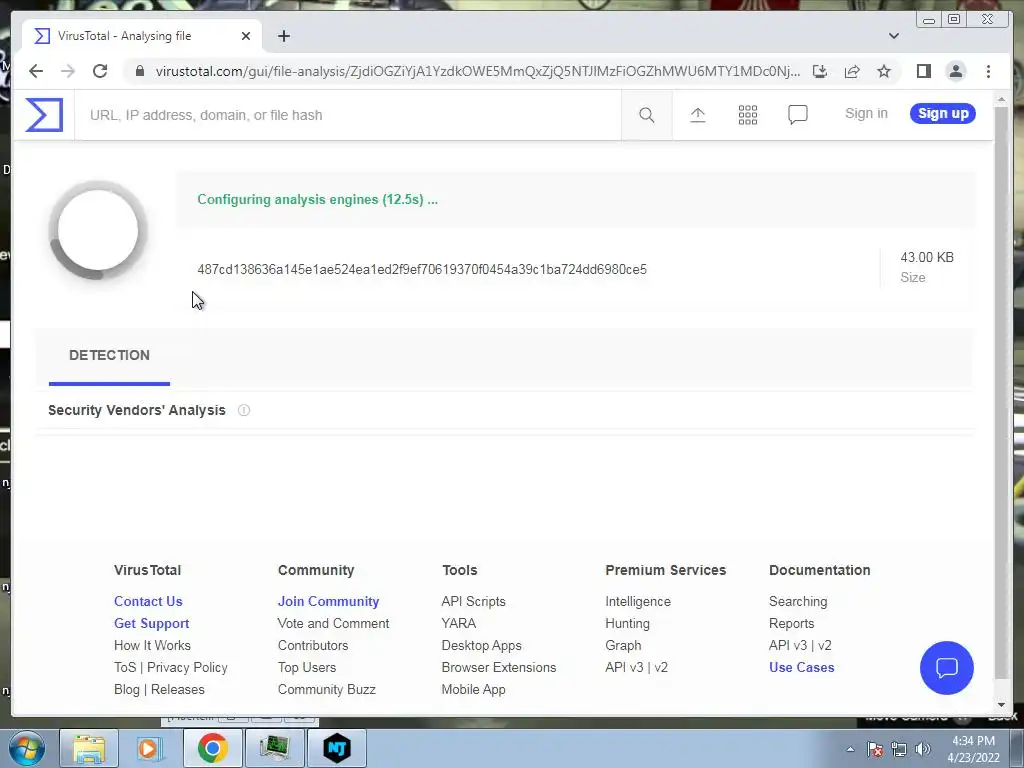
Task: Open the Top Users link
Action: 307,667
